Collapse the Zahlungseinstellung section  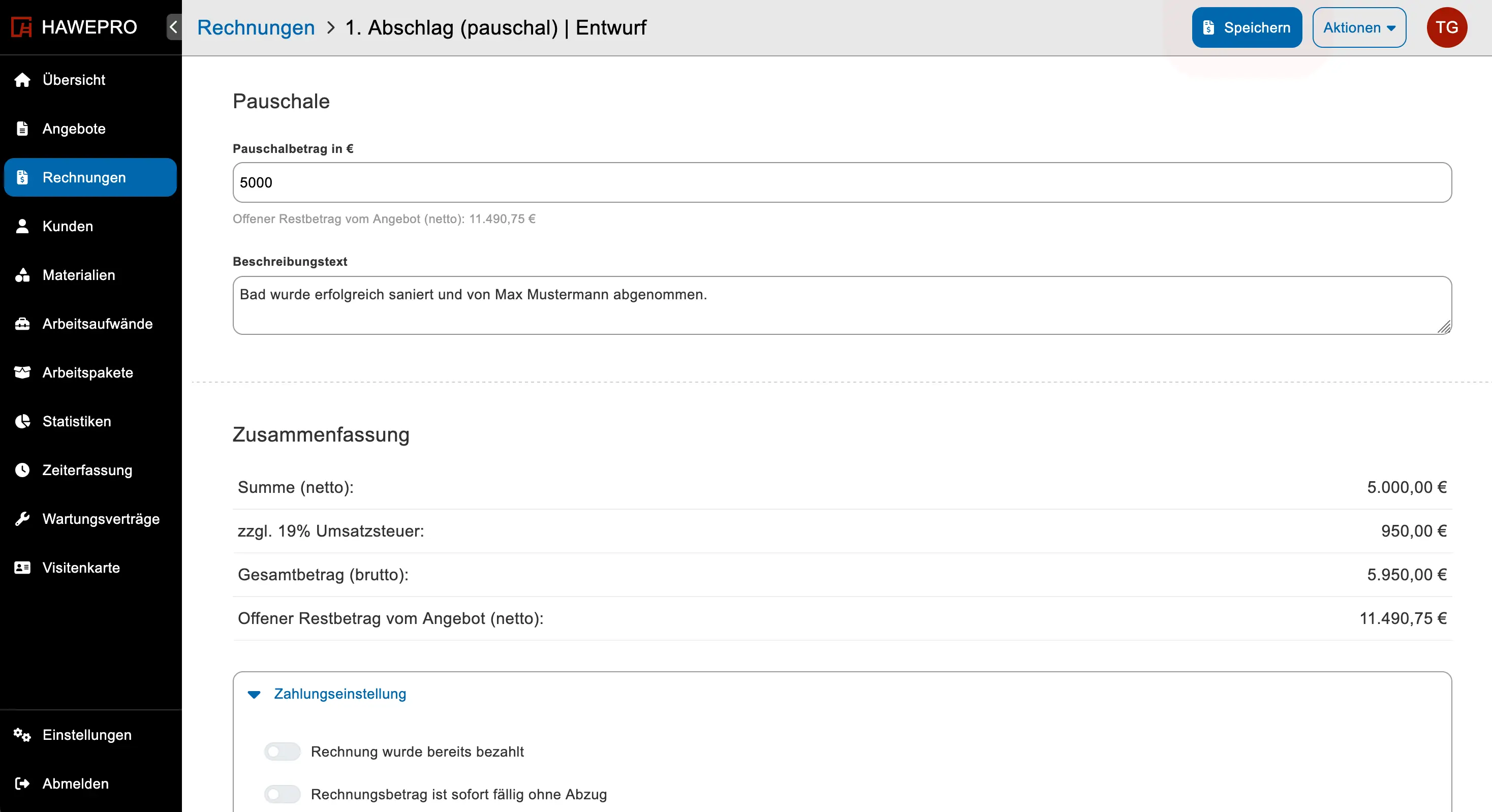tap(254, 695)
